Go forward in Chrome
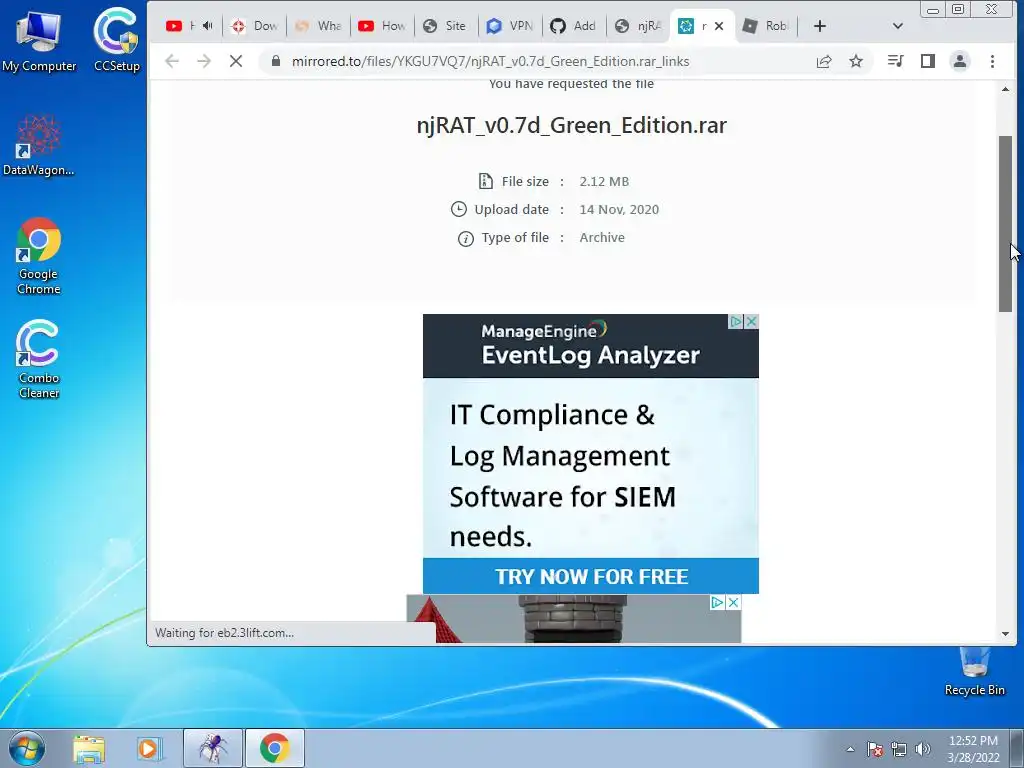 (204, 61)
